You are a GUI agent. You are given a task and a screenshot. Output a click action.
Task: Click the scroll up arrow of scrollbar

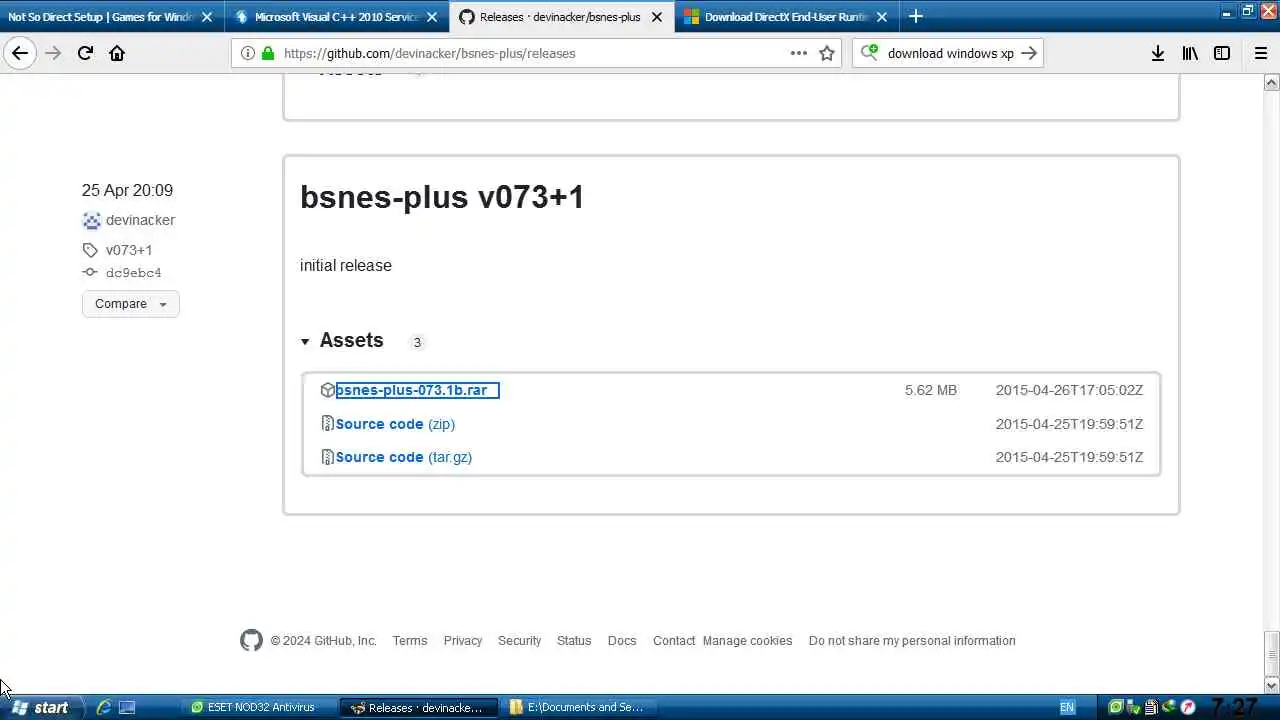point(1271,84)
